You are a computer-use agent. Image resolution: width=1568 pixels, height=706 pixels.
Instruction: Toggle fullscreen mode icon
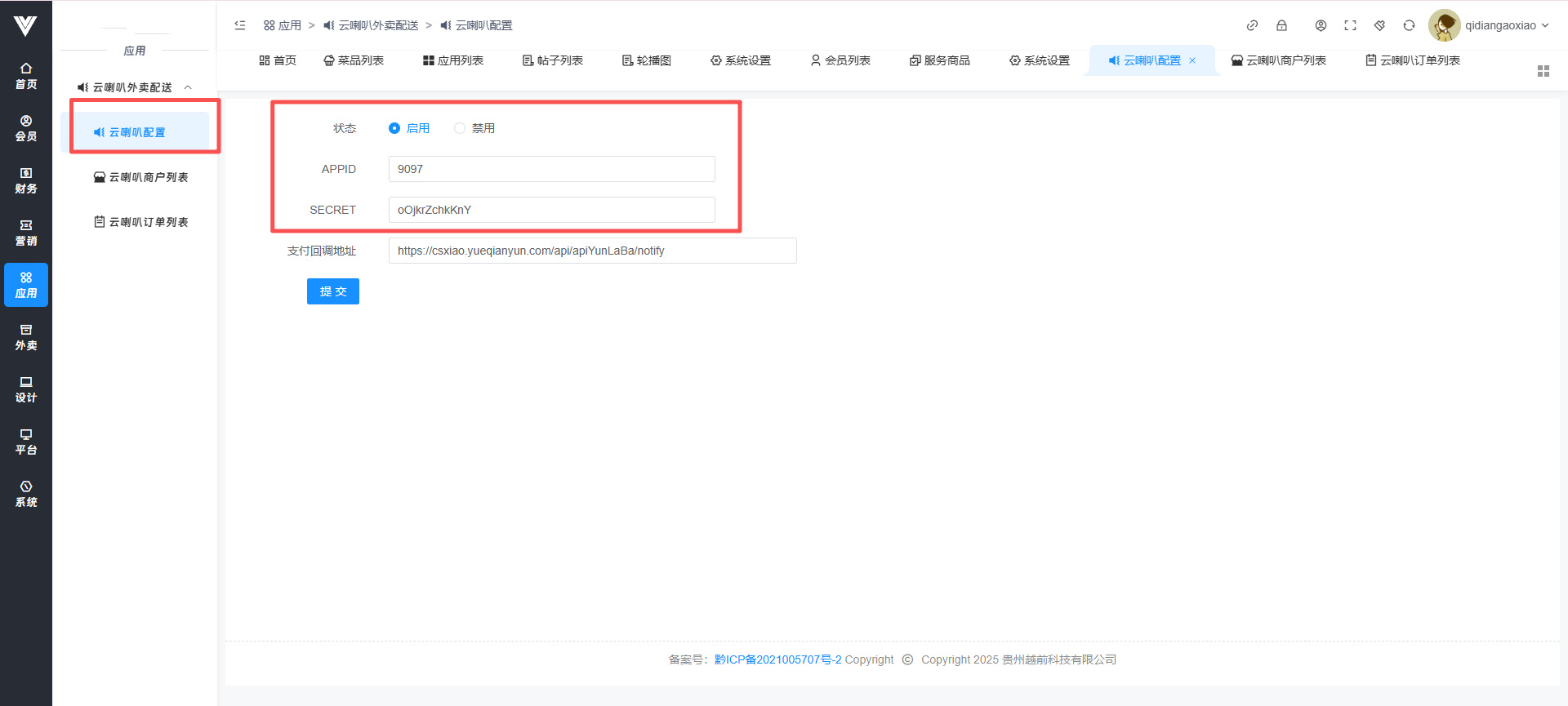(1350, 25)
